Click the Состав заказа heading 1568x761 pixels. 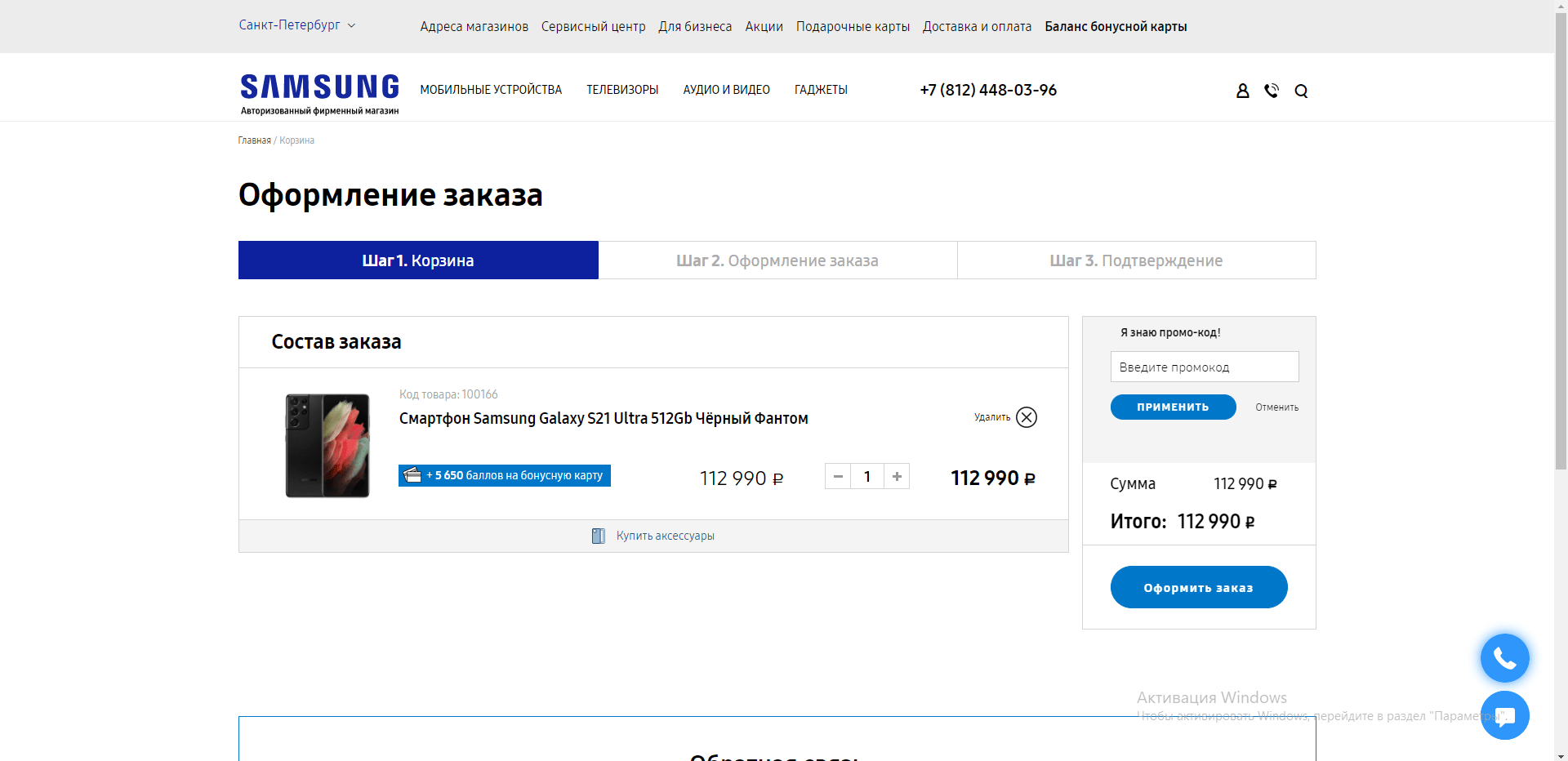[336, 342]
